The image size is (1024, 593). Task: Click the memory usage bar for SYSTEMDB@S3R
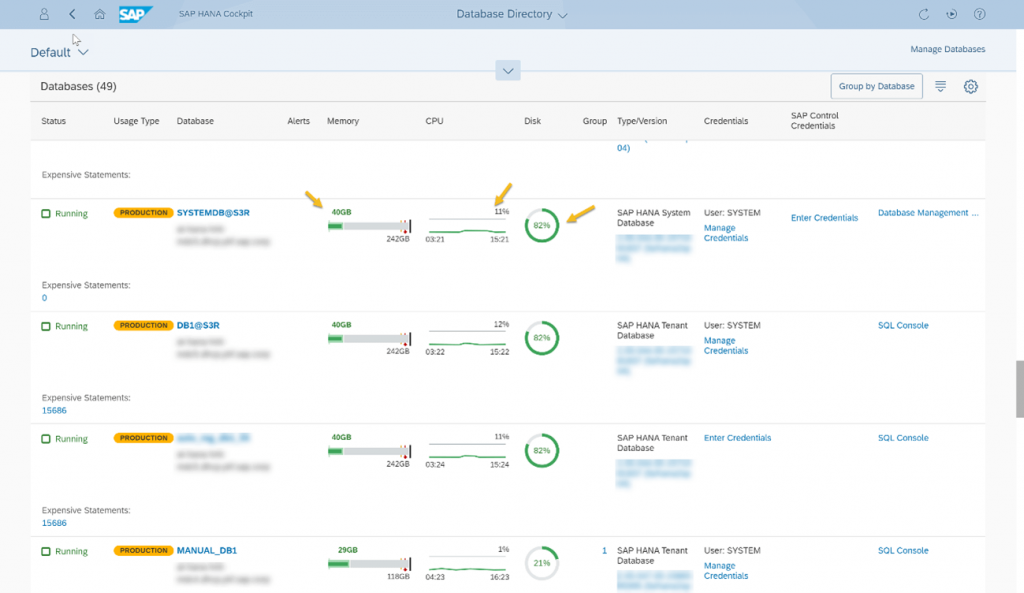pos(370,226)
